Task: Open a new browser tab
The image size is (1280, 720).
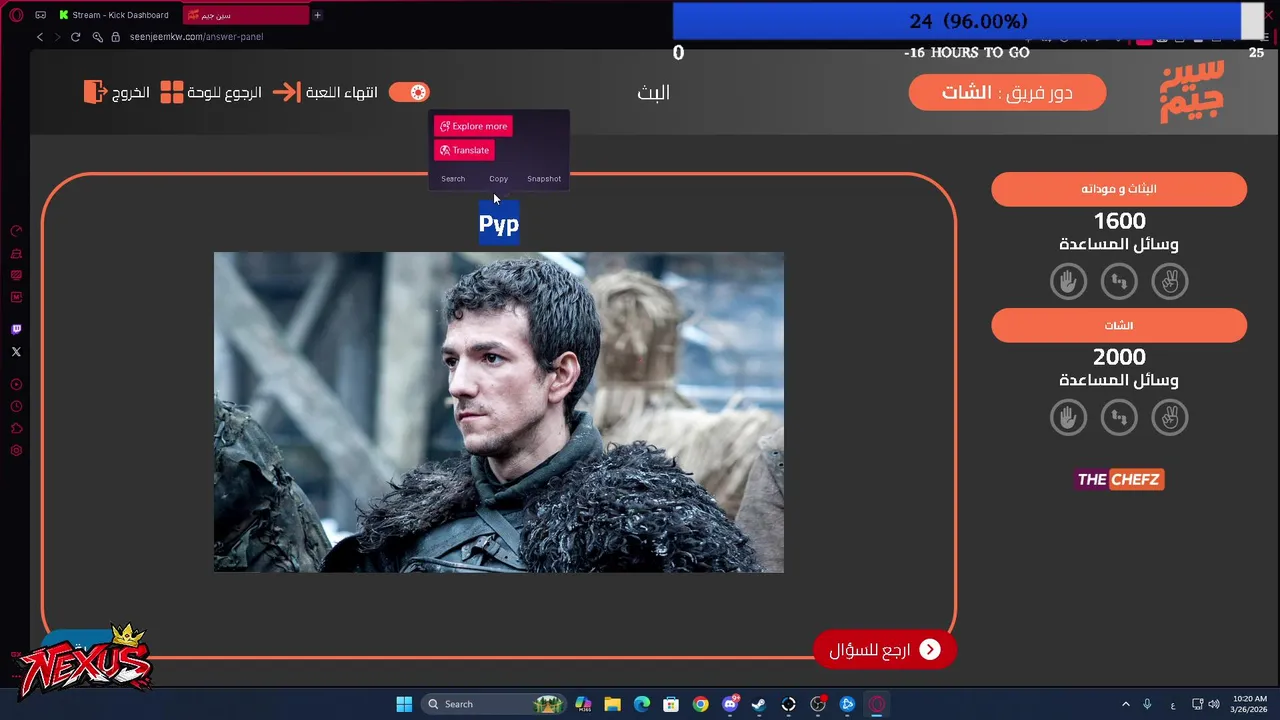Action: click(317, 15)
